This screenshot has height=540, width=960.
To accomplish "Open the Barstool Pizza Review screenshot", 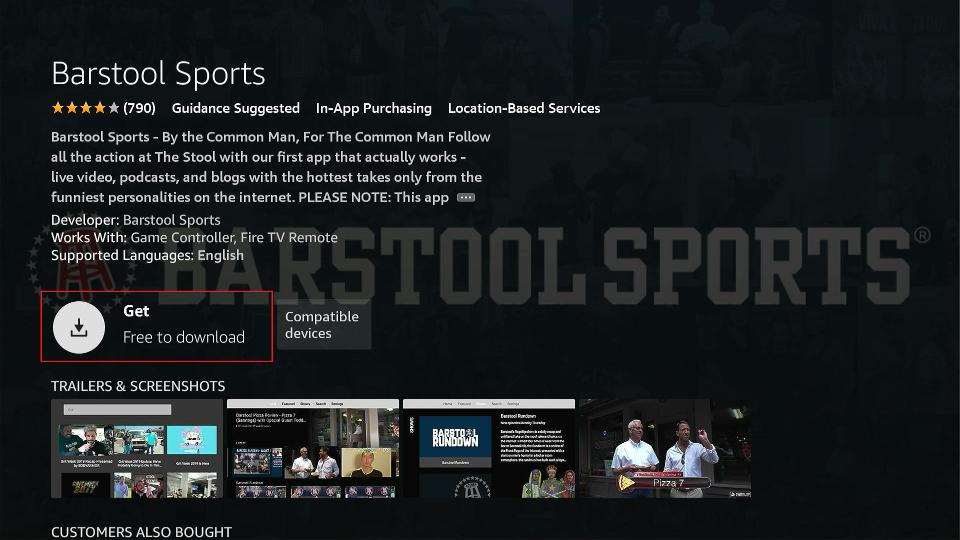I will tap(313, 448).
